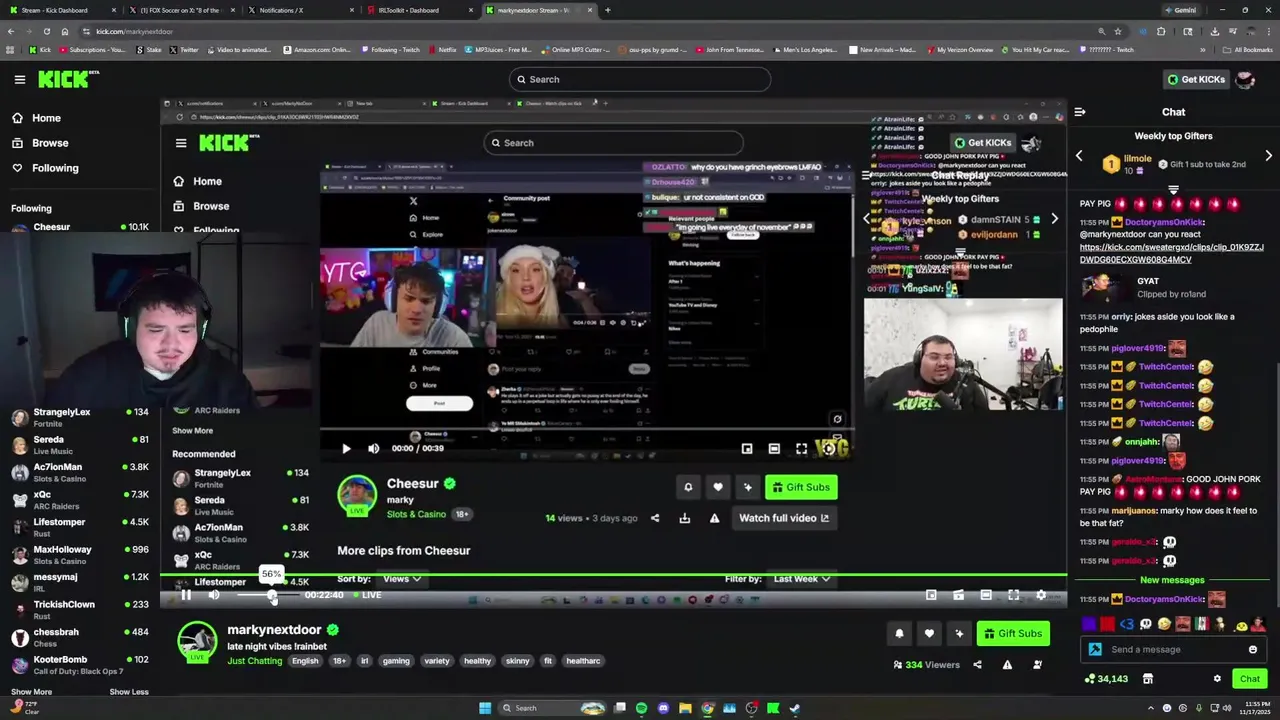Toggle theater mode on the player
This screenshot has width=1280, height=720.
986,595
